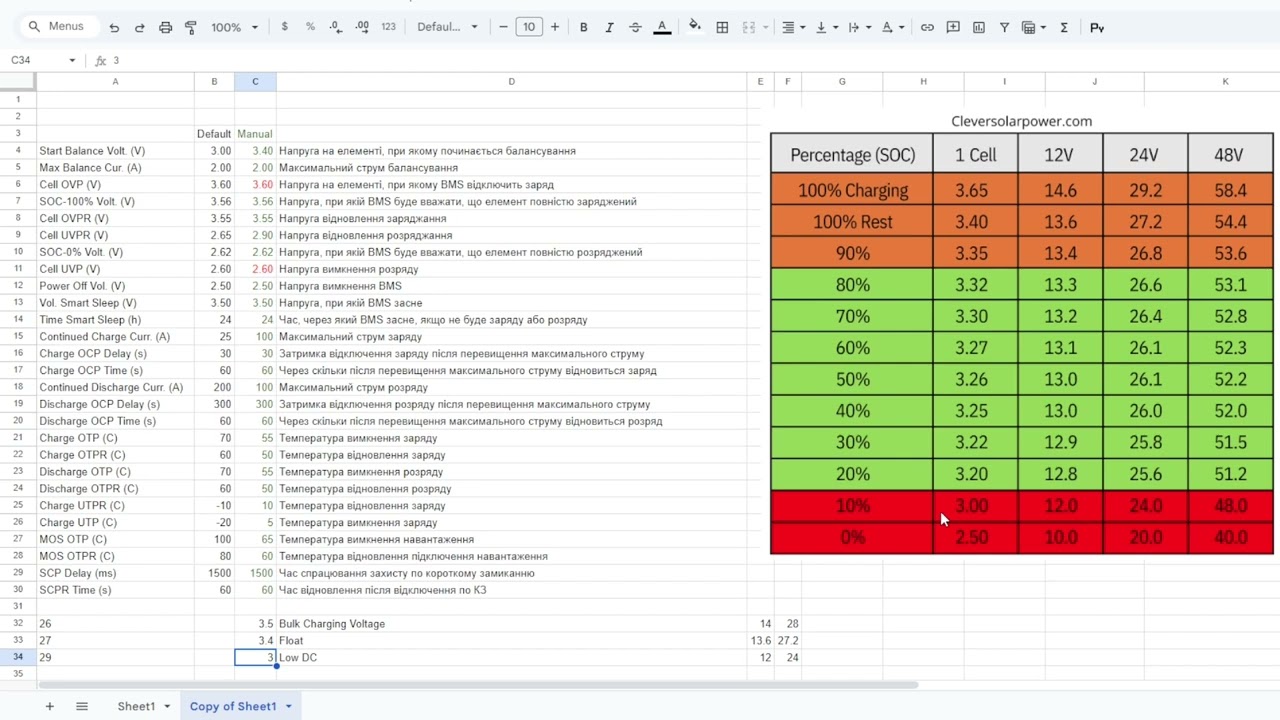Click the font size field
1280x720 pixels.
click(x=529, y=27)
